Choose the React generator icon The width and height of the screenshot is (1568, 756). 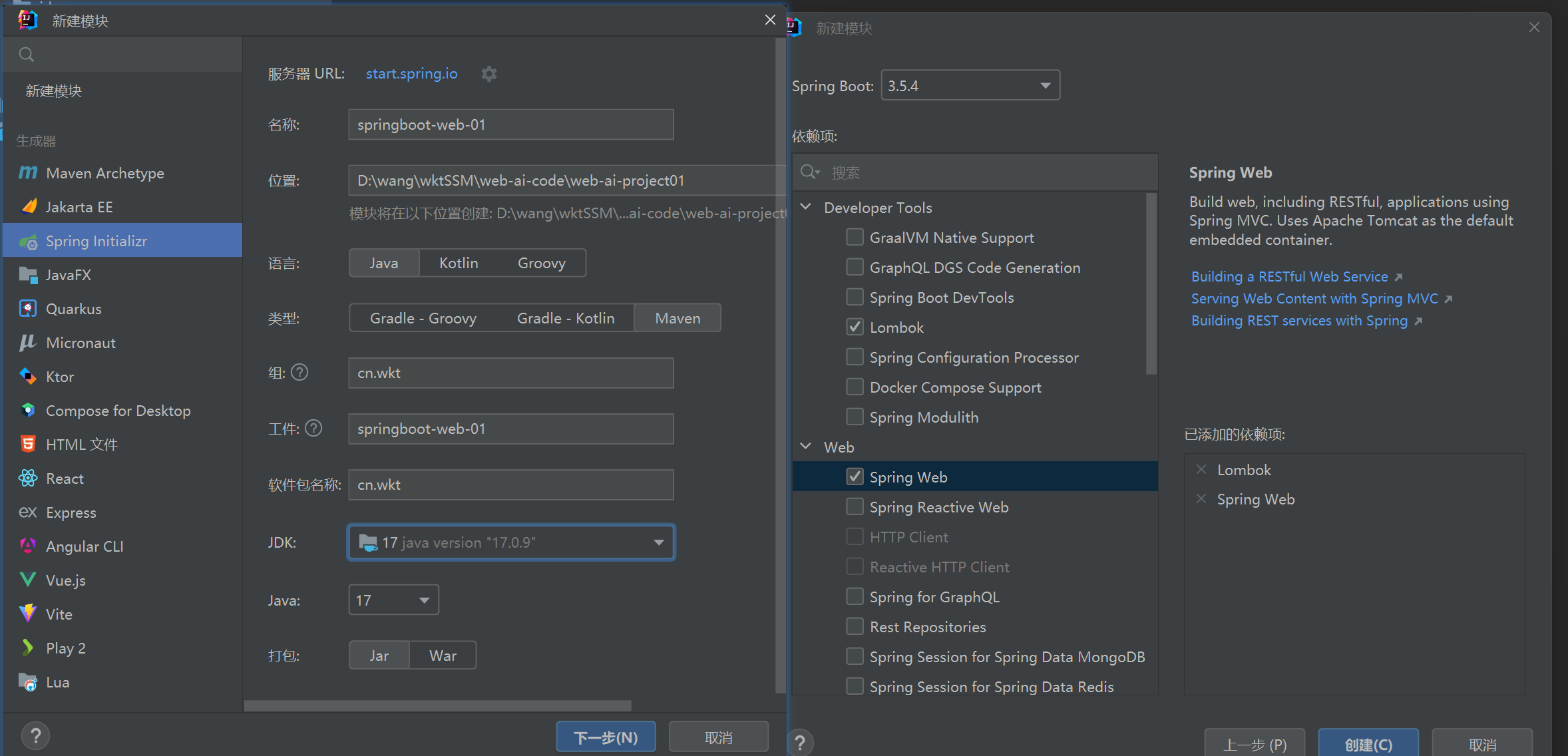click(28, 478)
